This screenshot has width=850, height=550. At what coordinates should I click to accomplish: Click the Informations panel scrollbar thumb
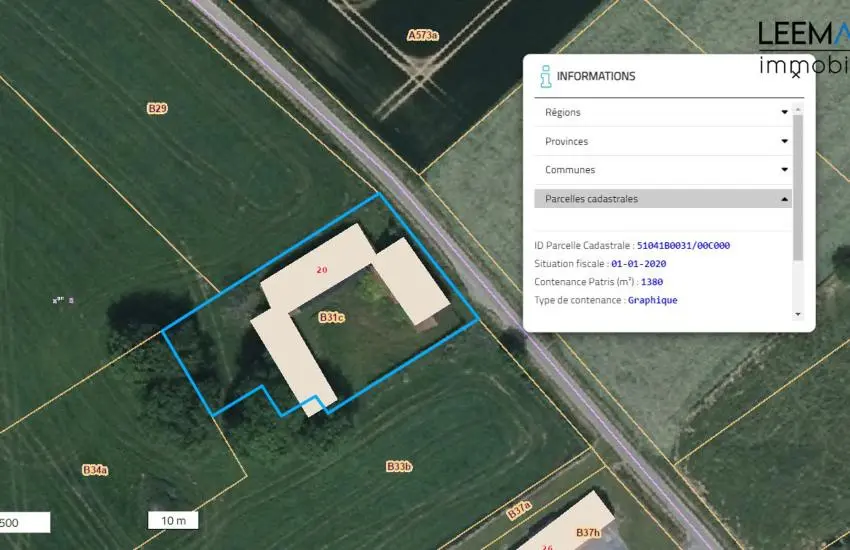point(797,185)
